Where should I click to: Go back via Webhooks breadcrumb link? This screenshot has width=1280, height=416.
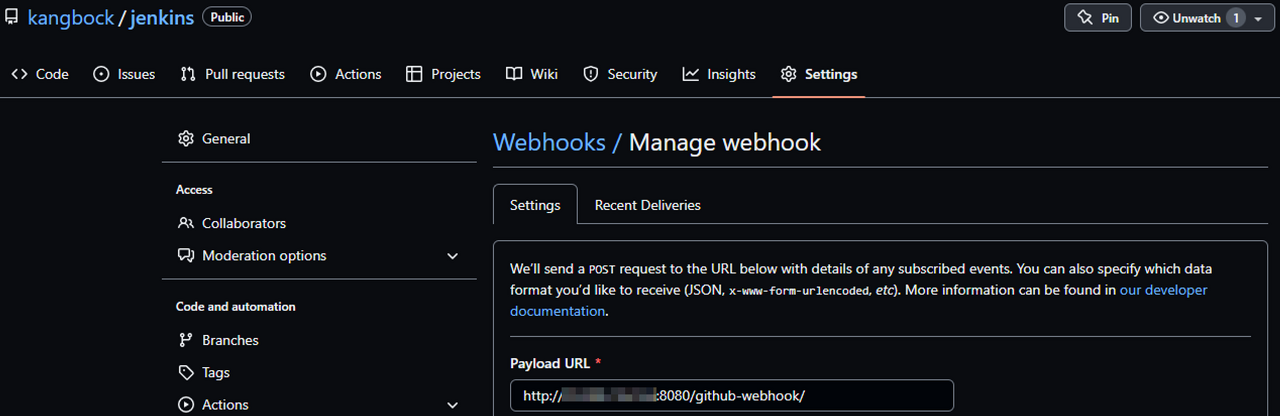[x=549, y=142]
